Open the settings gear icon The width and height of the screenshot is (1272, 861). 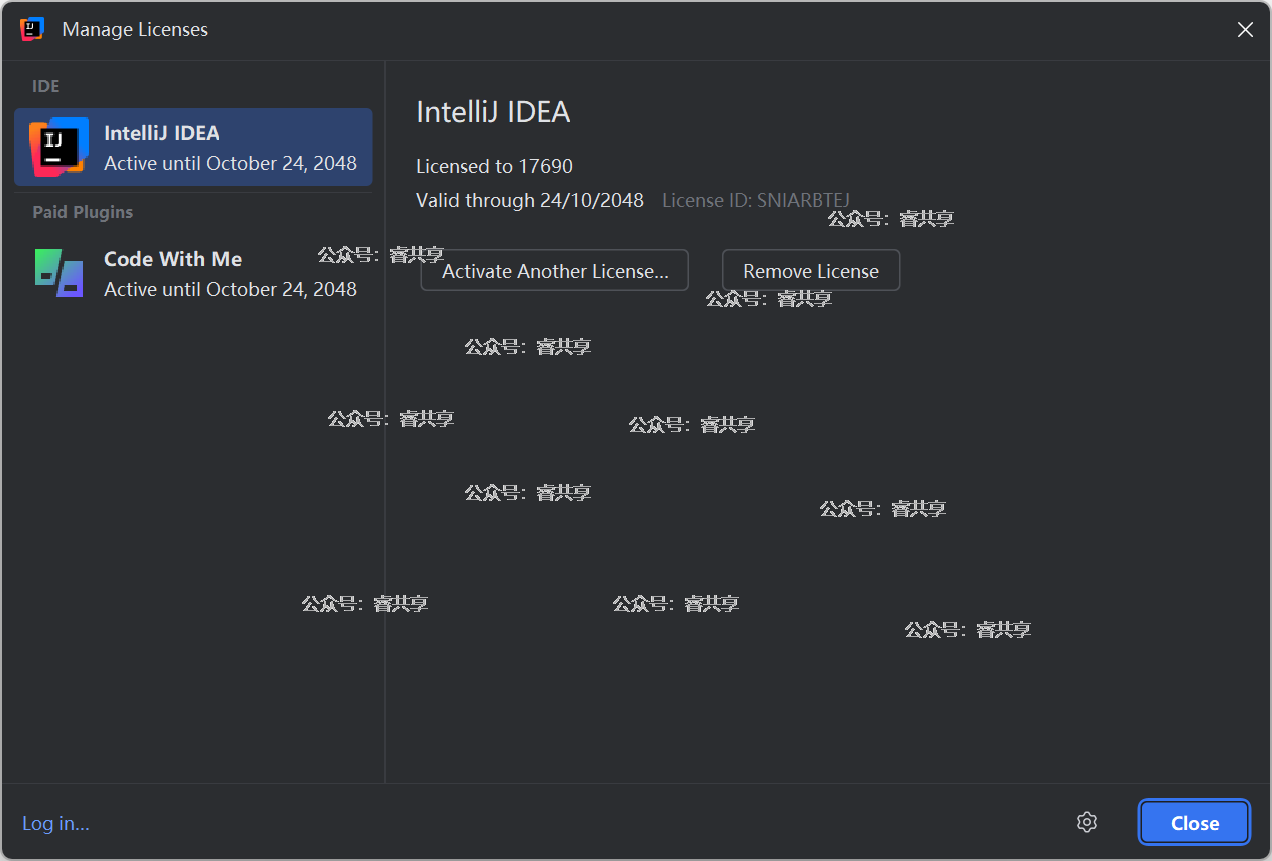pos(1087,822)
